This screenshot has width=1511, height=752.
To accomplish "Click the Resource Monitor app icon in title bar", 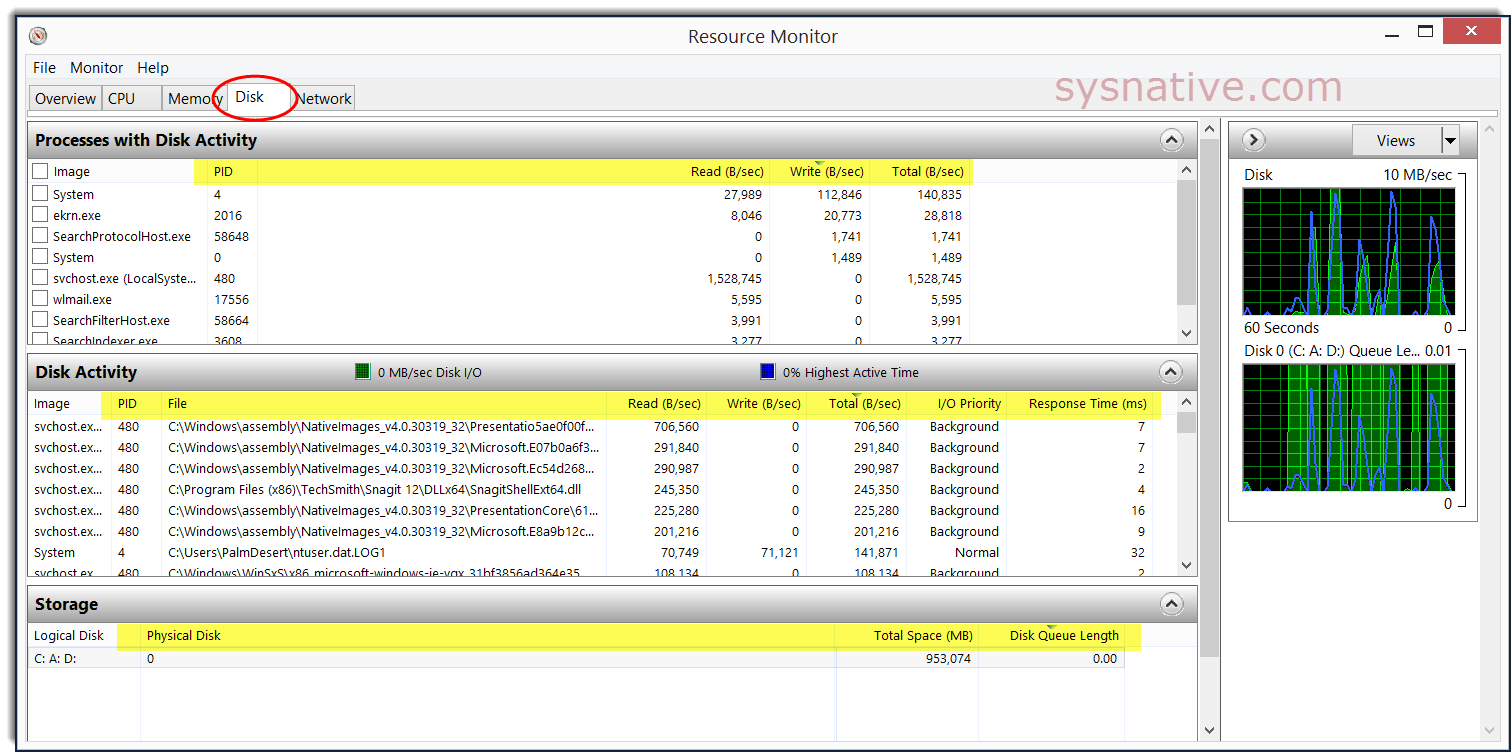I will click(38, 36).
